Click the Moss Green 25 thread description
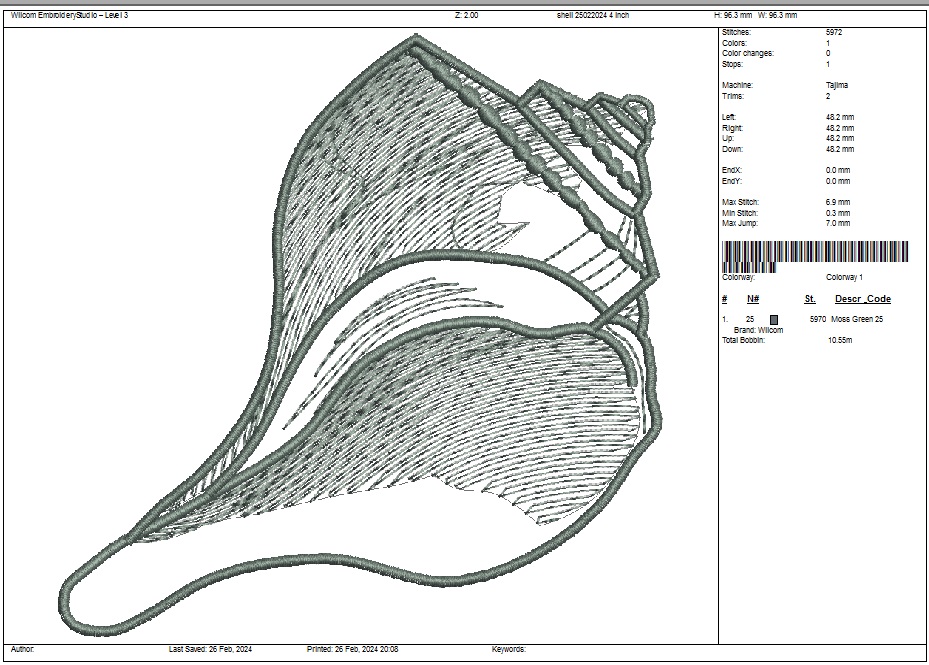This screenshot has width=929, height=665. pos(857,319)
